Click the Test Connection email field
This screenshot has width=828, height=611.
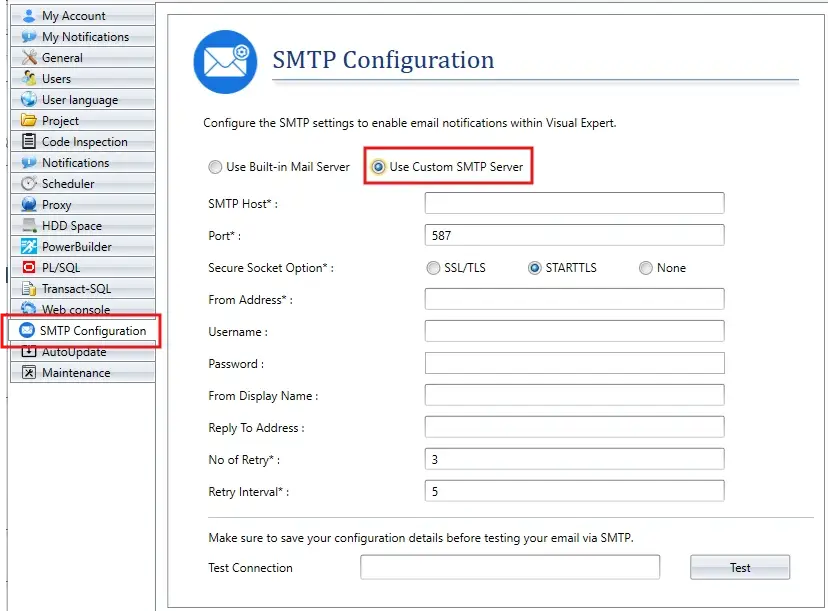[510, 567]
